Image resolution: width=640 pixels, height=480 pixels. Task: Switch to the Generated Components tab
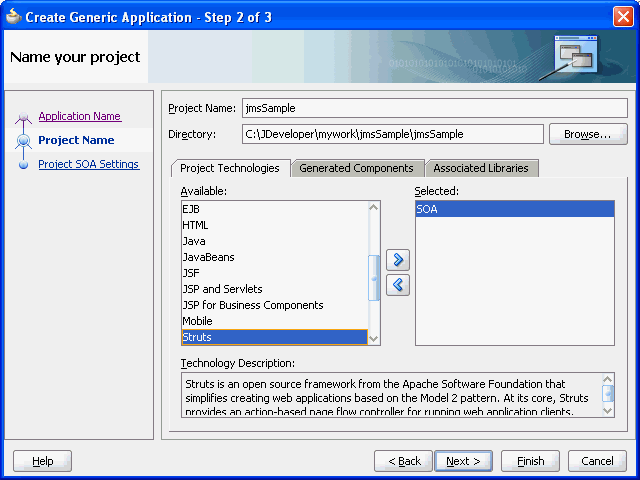click(356, 168)
